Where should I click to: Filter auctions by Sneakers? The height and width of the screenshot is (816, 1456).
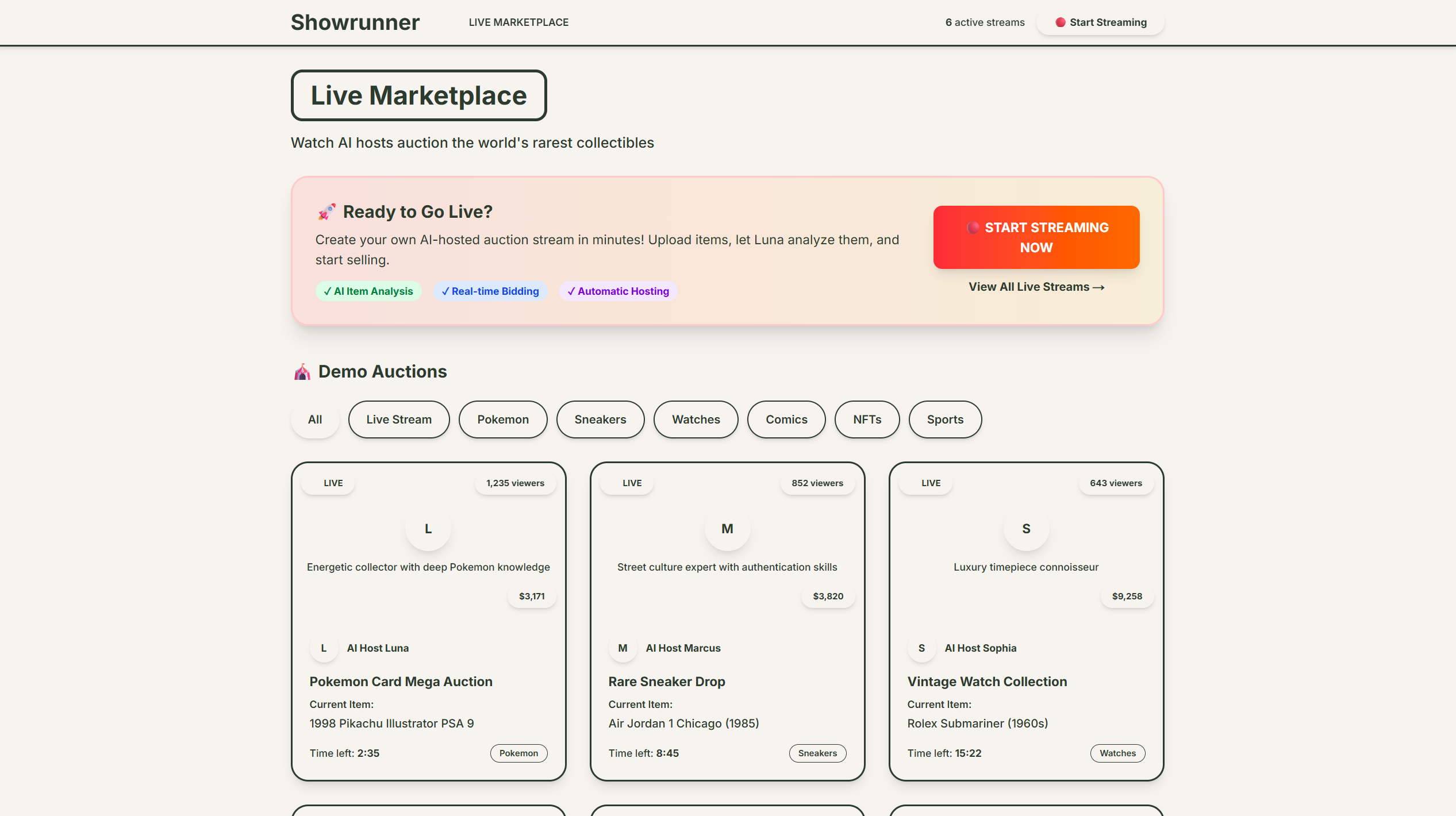point(600,419)
